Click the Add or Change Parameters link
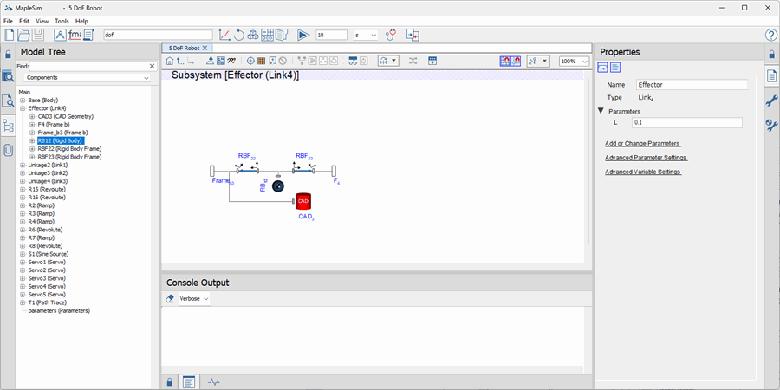The image size is (780, 390). click(x=642, y=143)
